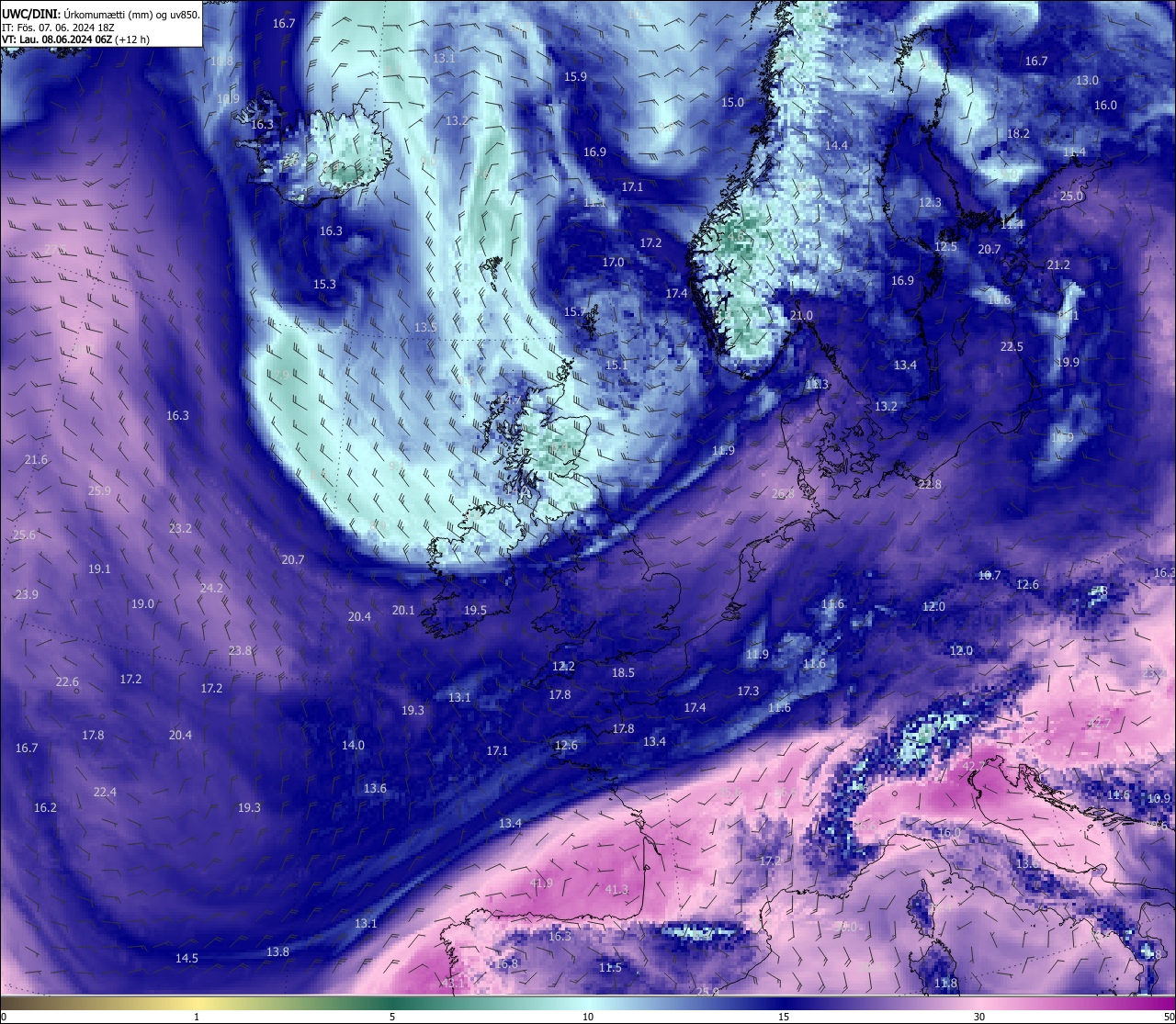Click the 17.3 value label

(x=748, y=692)
